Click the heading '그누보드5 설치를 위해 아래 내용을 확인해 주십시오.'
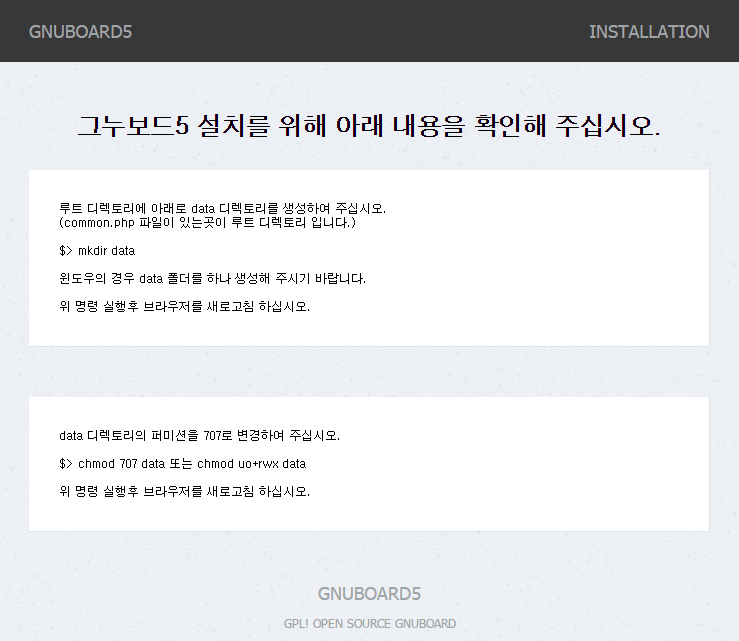Viewport: 739px width, 641px height. coord(369,126)
